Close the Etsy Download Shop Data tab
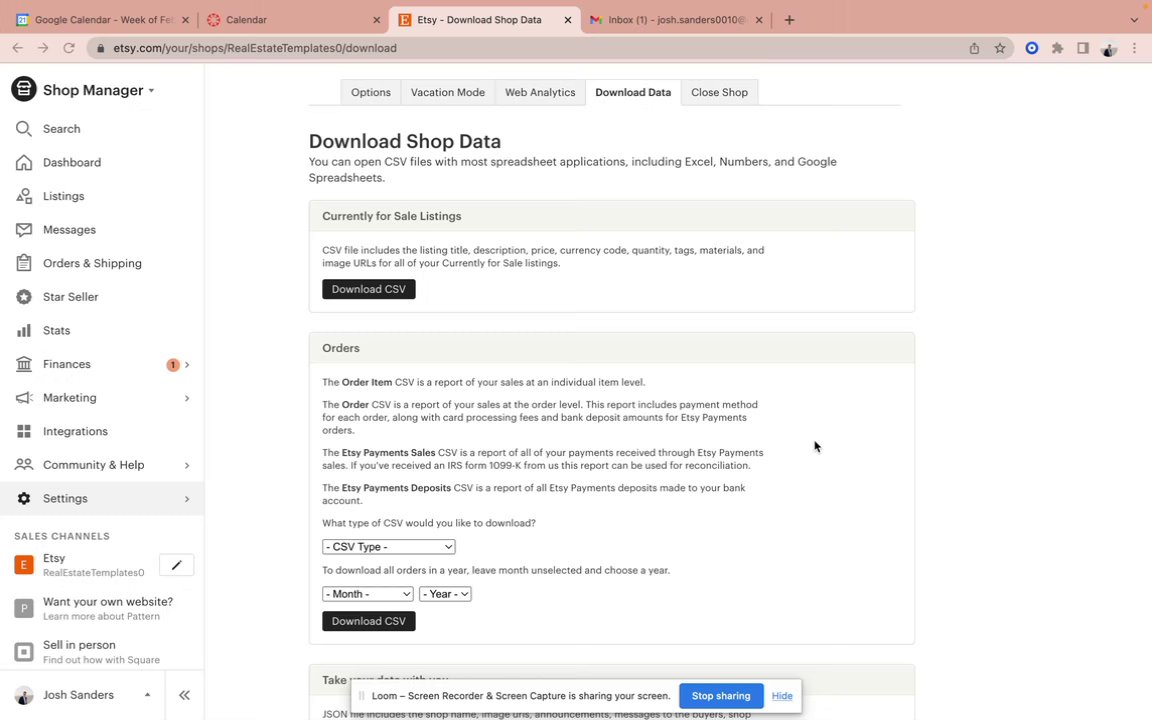Image resolution: width=1152 pixels, height=720 pixels. [x=567, y=20]
